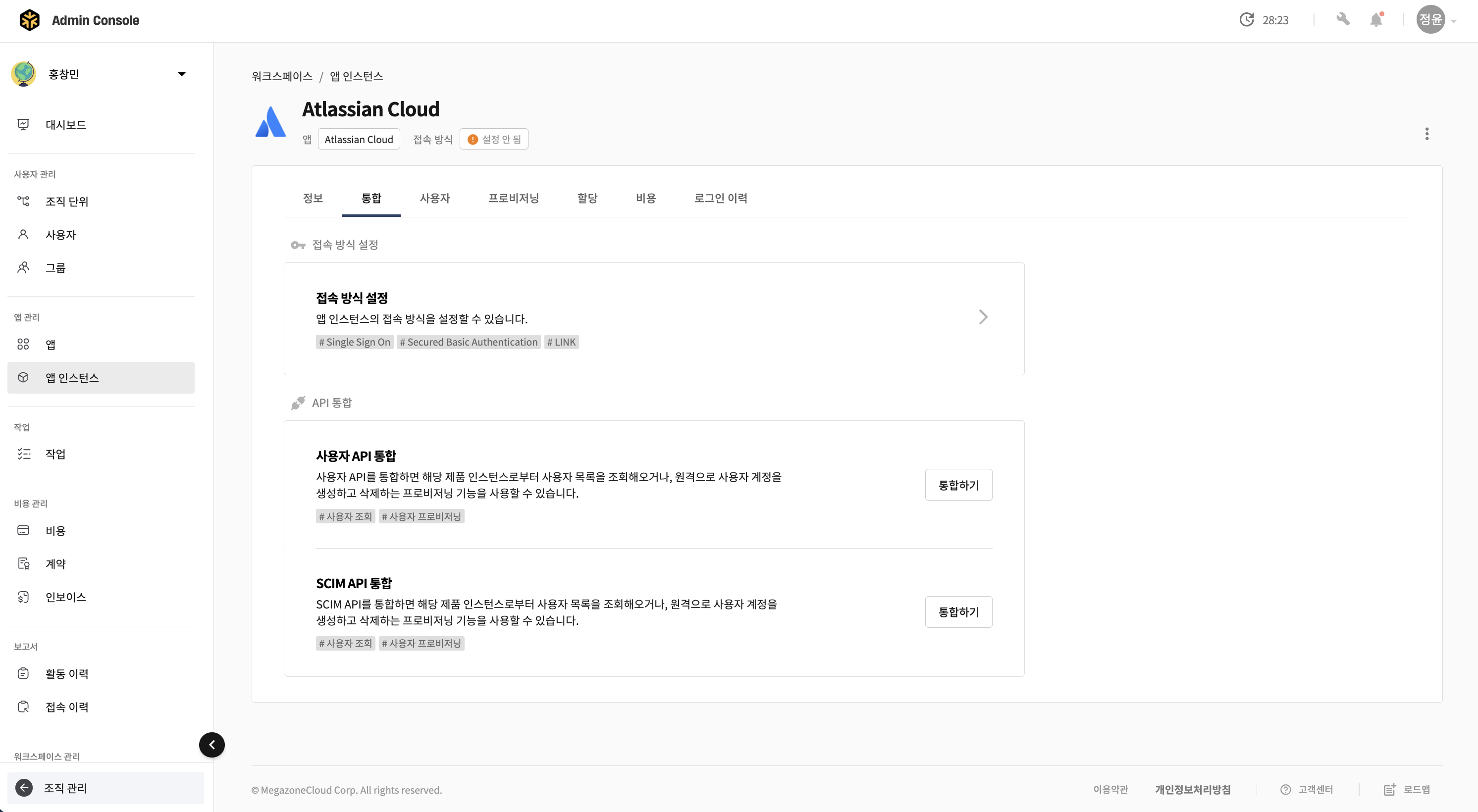Open 계약 in the sidebar

[101, 564]
